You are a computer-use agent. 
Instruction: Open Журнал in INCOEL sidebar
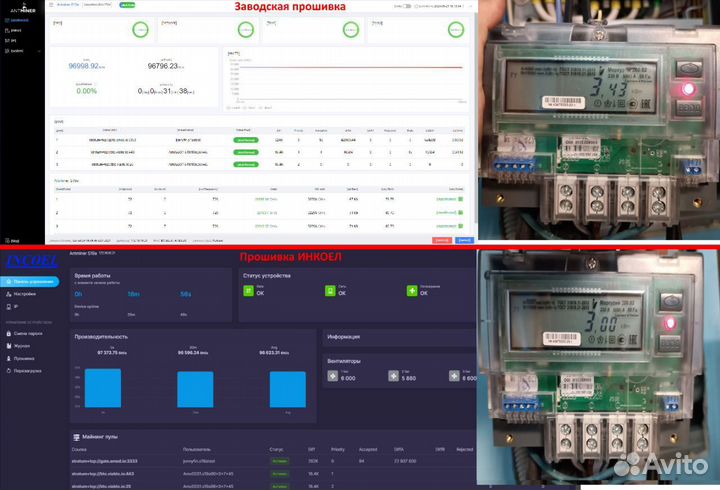click(22, 346)
